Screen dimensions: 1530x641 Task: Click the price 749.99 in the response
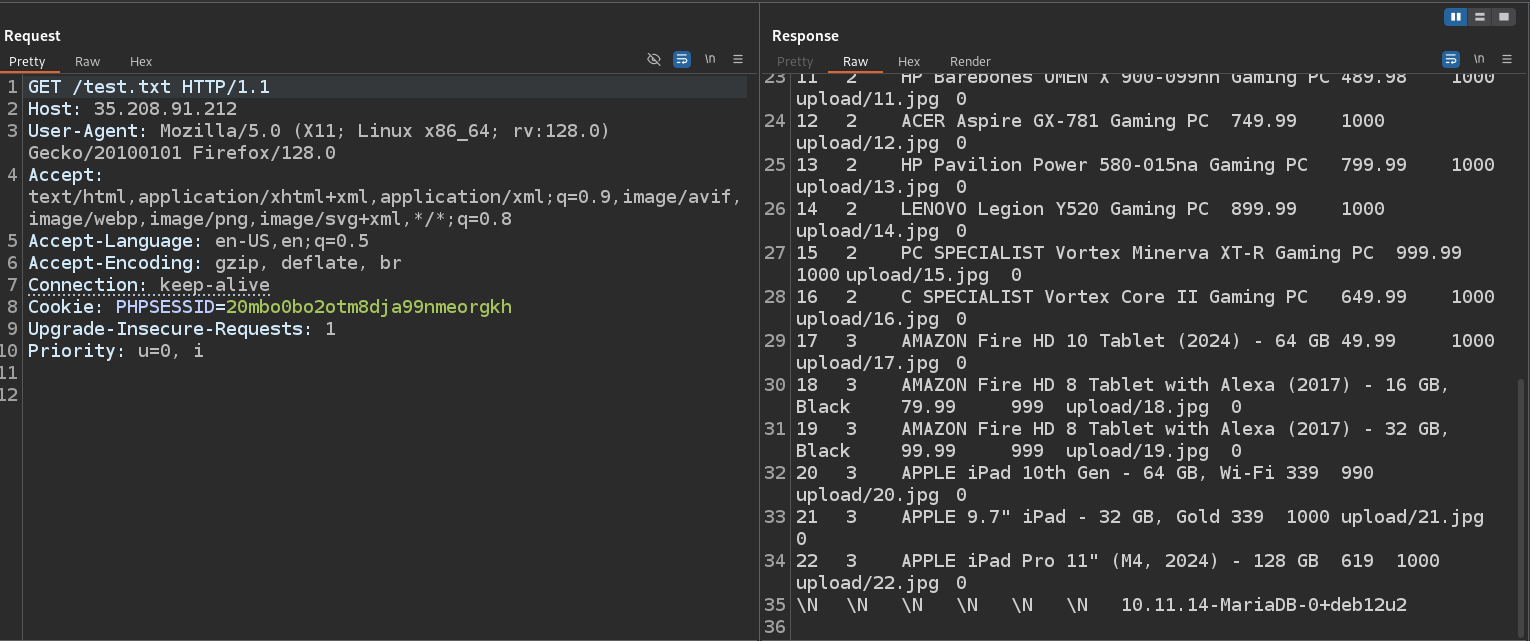tap(1263, 121)
